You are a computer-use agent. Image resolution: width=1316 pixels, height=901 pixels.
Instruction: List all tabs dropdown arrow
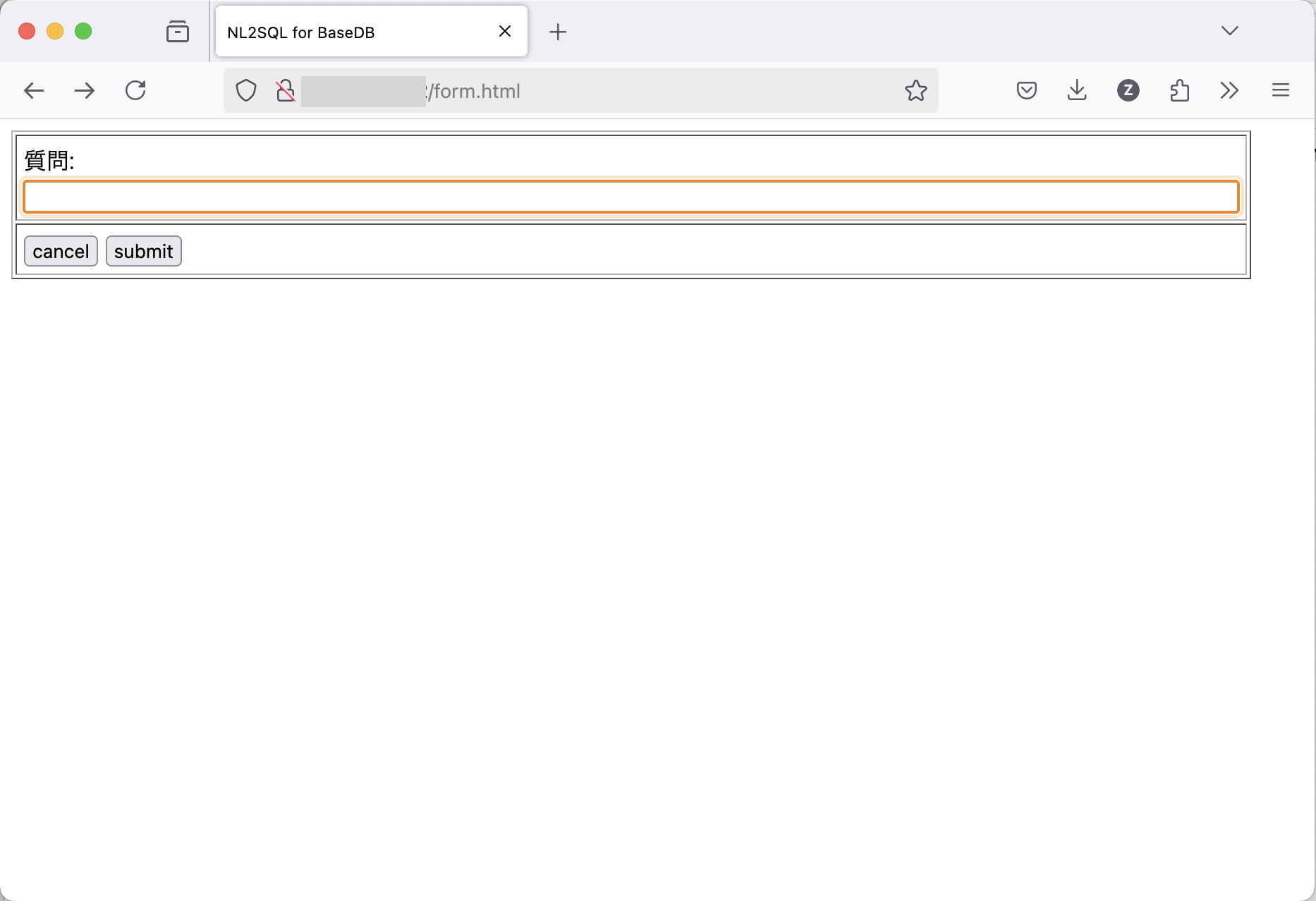(x=1230, y=30)
